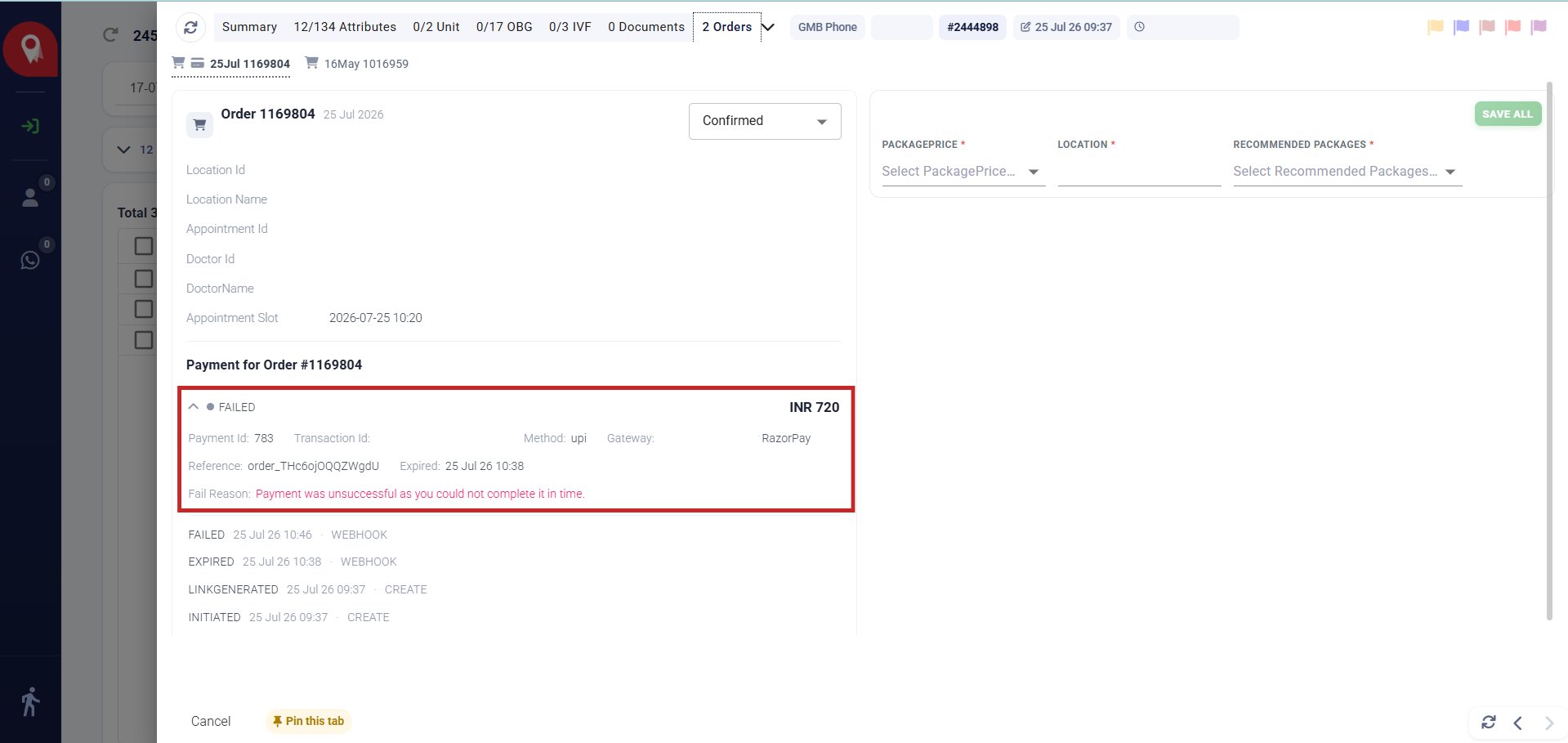Viewport: 1568px width, 743px height.
Task: Click the INR 720 amount
Action: [x=814, y=407]
